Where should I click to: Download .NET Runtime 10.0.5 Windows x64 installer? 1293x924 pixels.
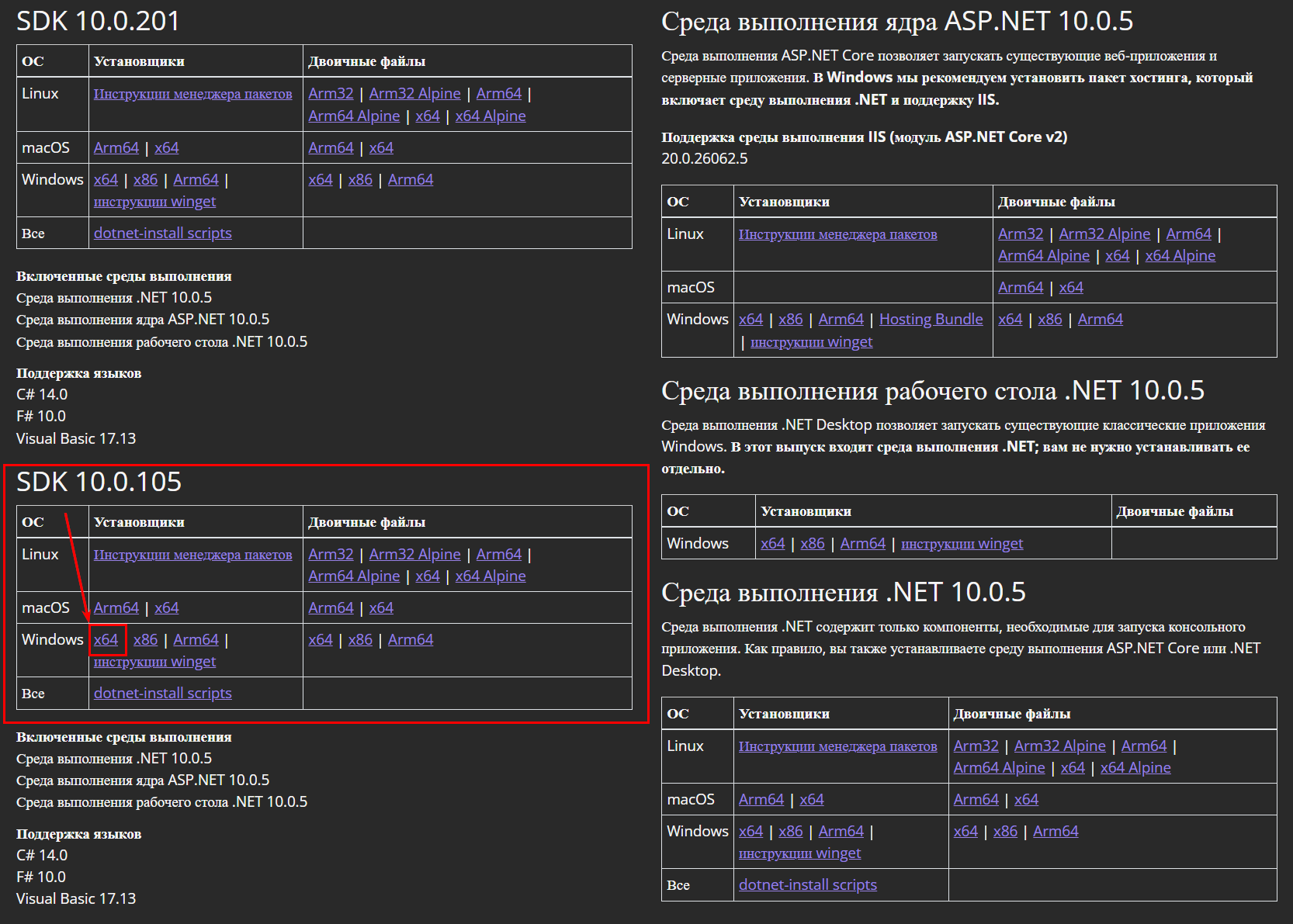750,832
